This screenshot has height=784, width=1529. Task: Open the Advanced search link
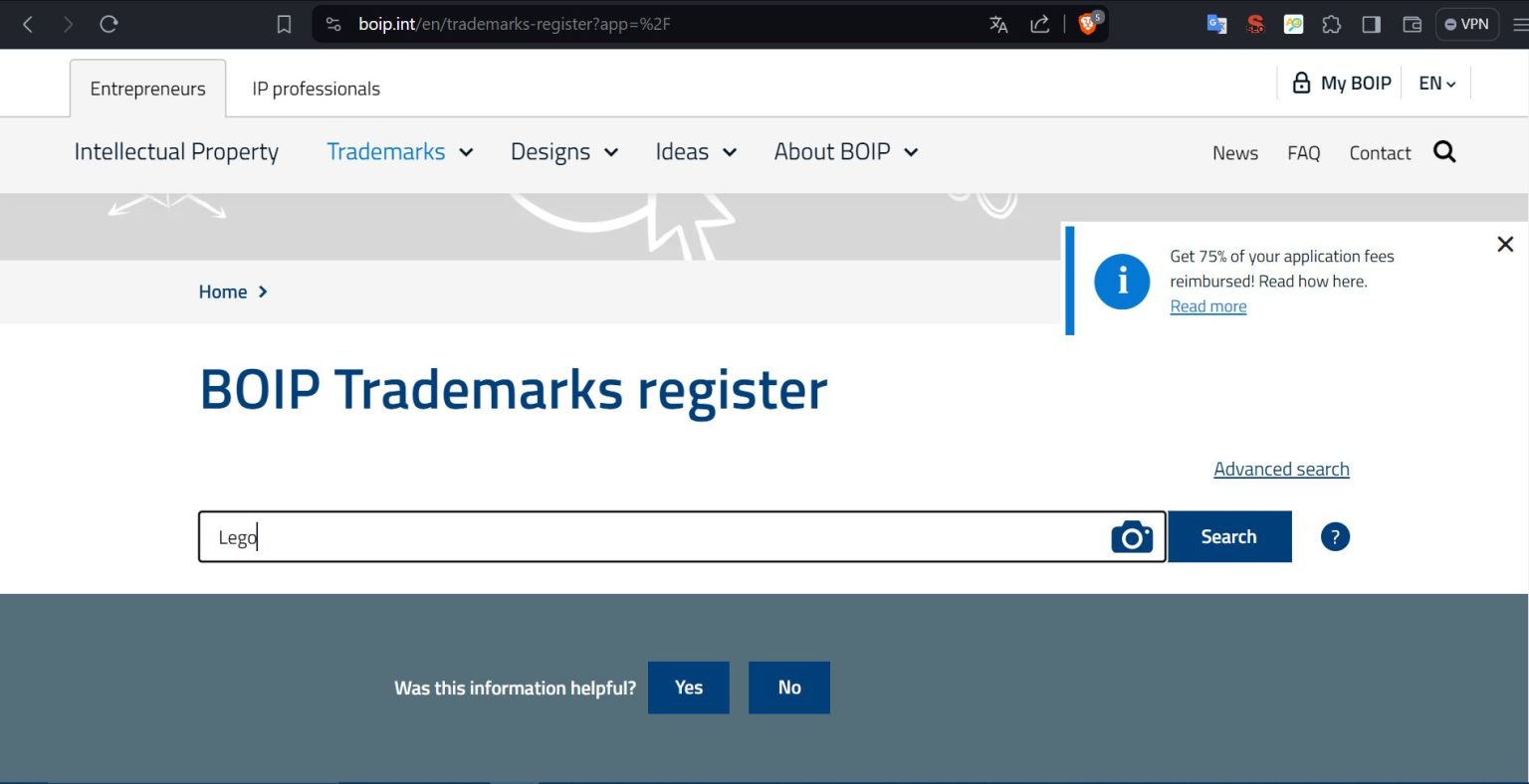(1281, 469)
